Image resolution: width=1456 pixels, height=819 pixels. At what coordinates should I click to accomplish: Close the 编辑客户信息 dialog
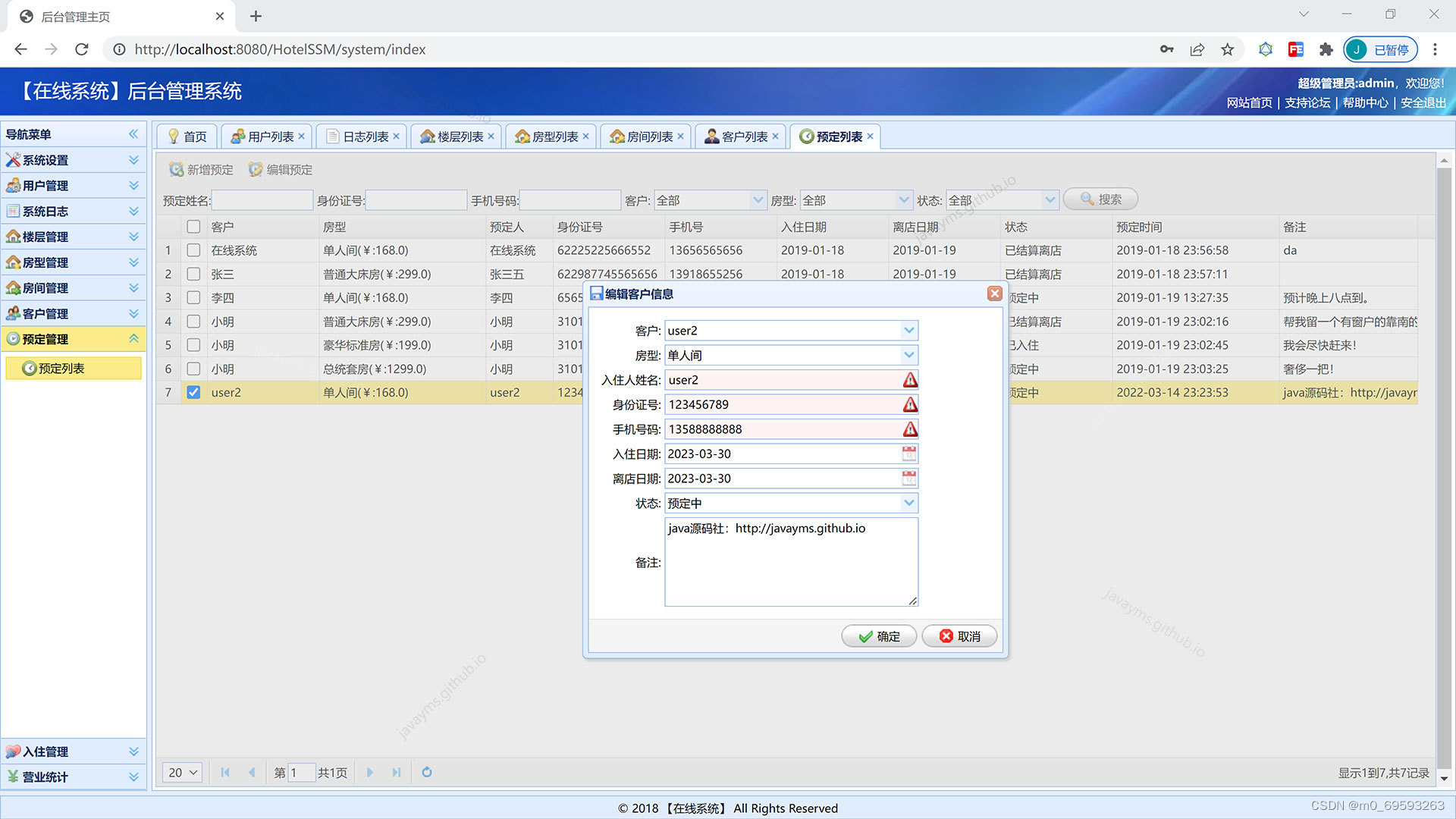(x=995, y=293)
